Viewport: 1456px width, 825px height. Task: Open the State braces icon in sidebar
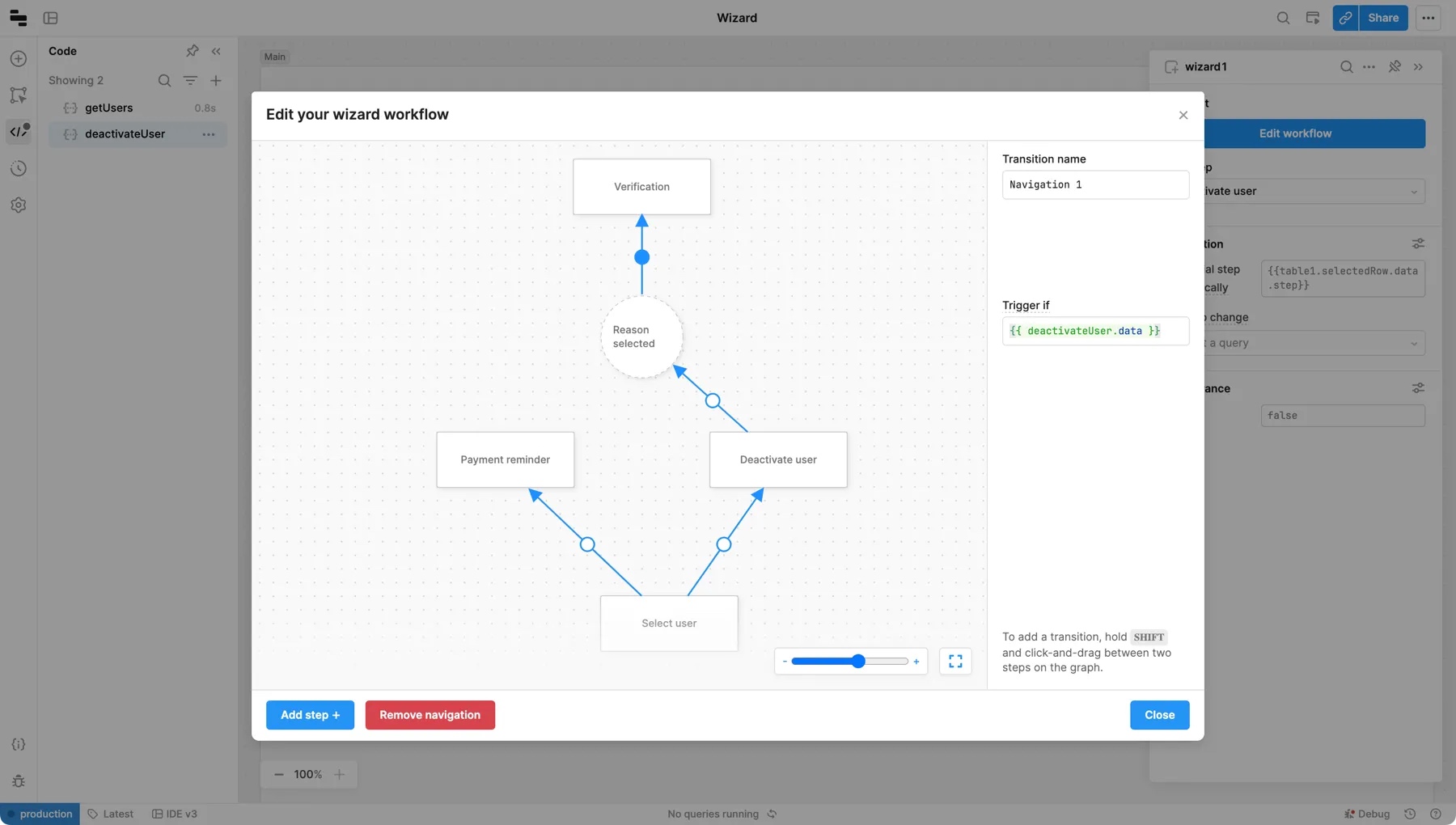(x=19, y=744)
